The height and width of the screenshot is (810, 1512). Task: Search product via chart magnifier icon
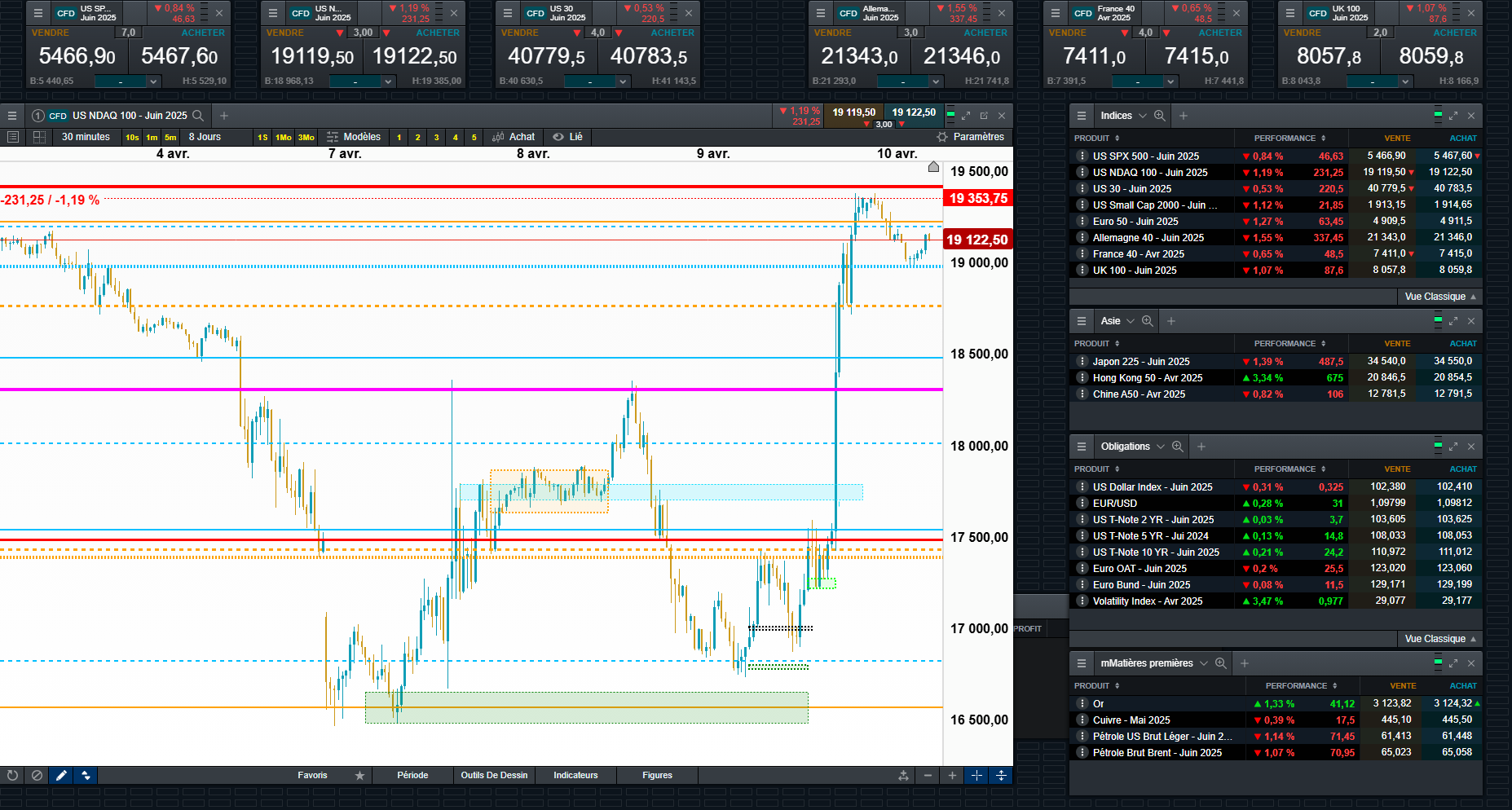tap(198, 116)
